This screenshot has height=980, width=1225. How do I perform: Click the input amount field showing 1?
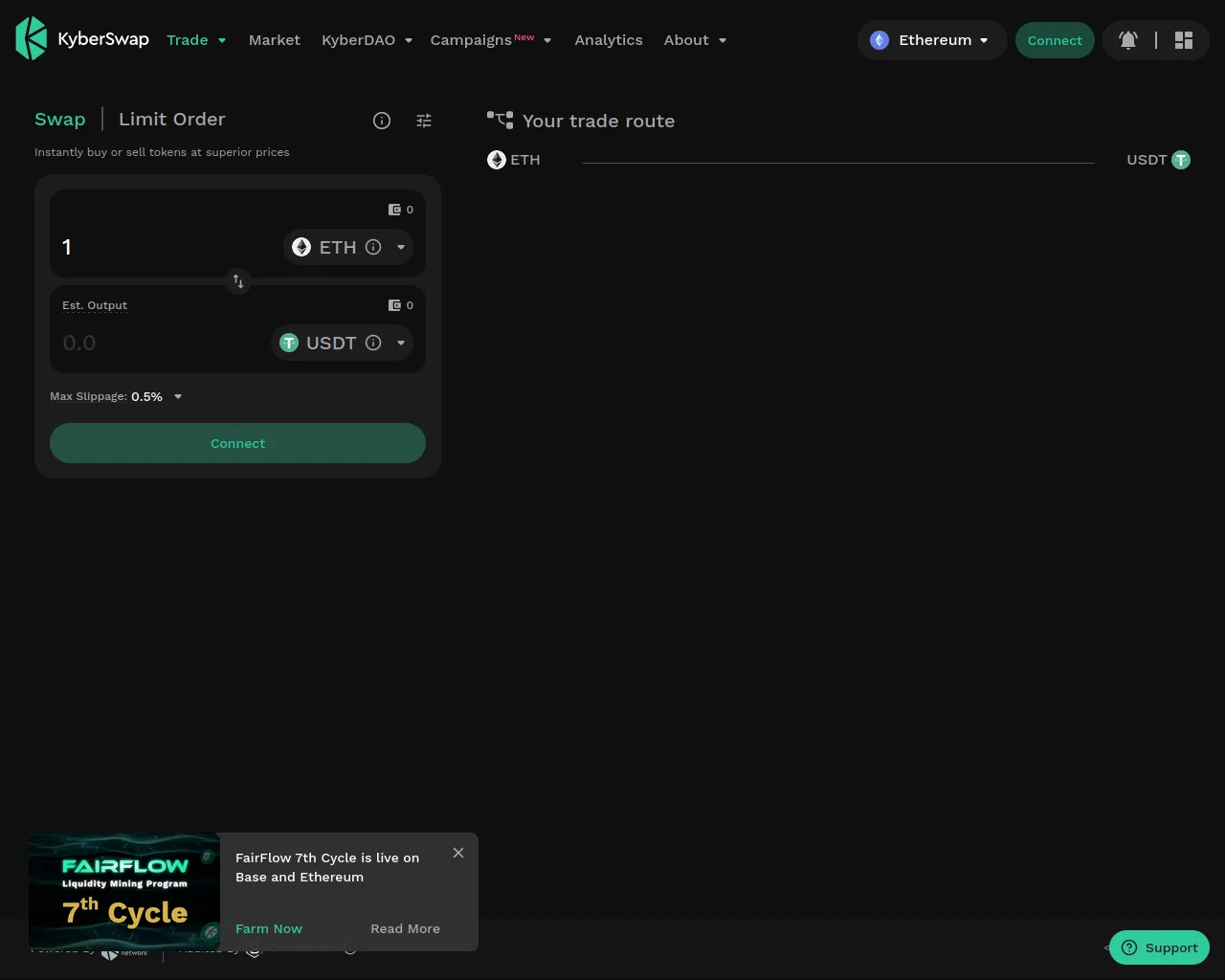click(x=167, y=247)
